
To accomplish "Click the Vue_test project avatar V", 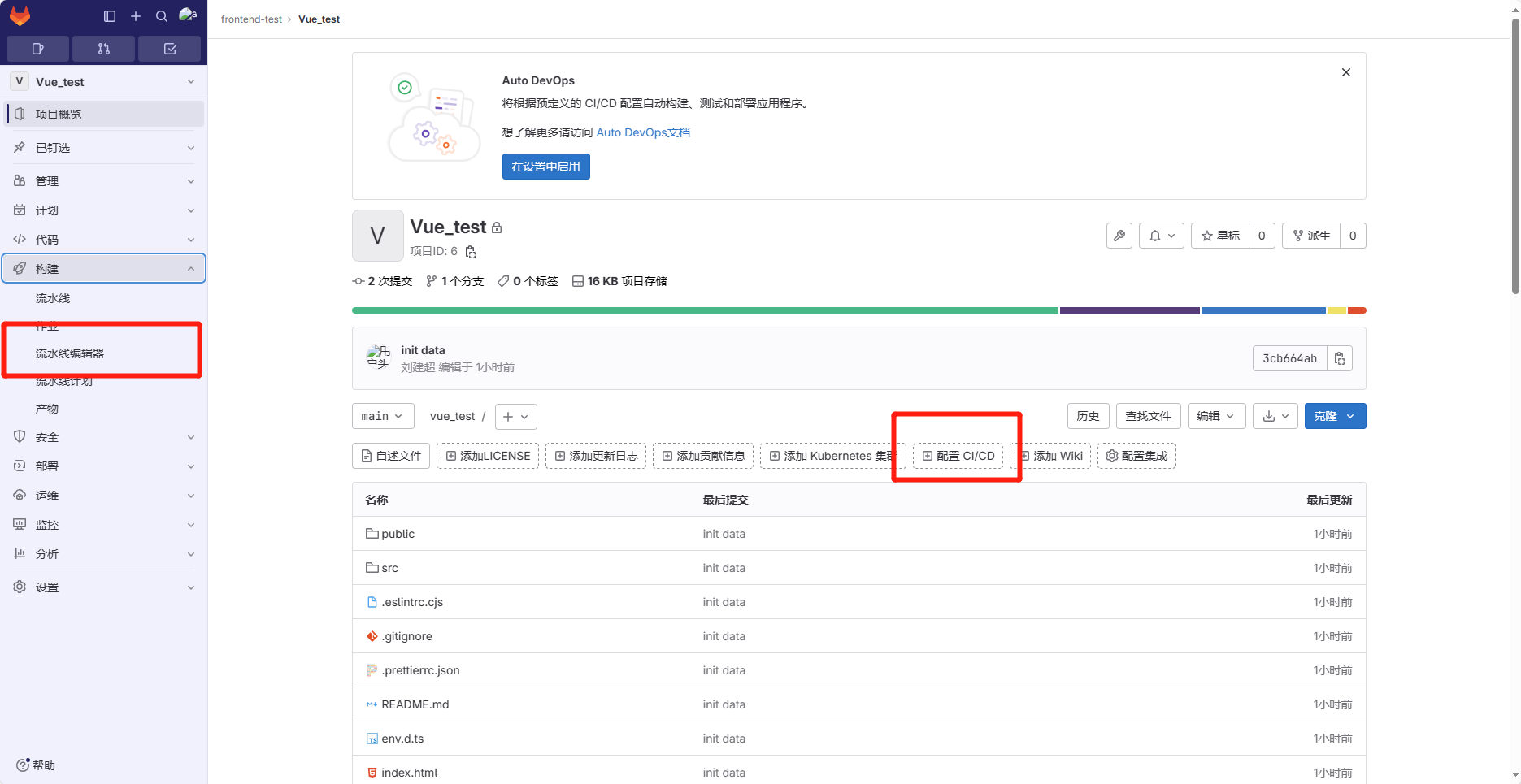I will (x=377, y=236).
